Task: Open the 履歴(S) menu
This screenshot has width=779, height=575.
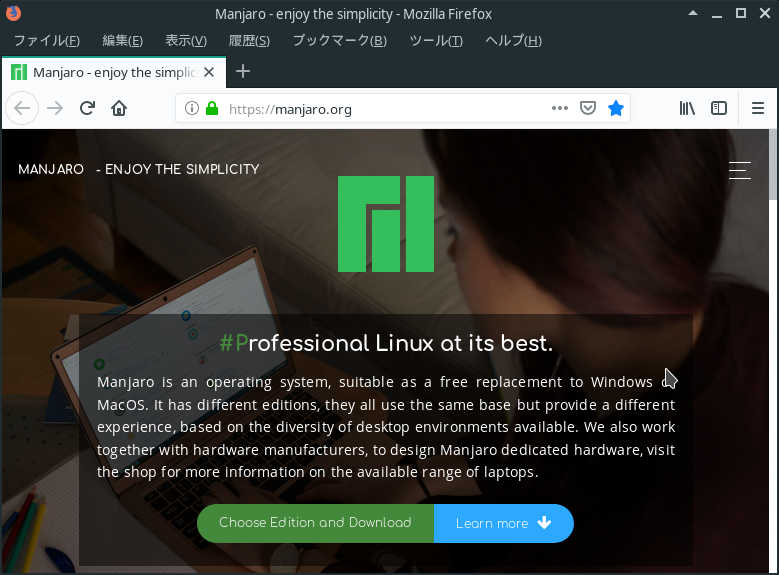Action: [249, 40]
